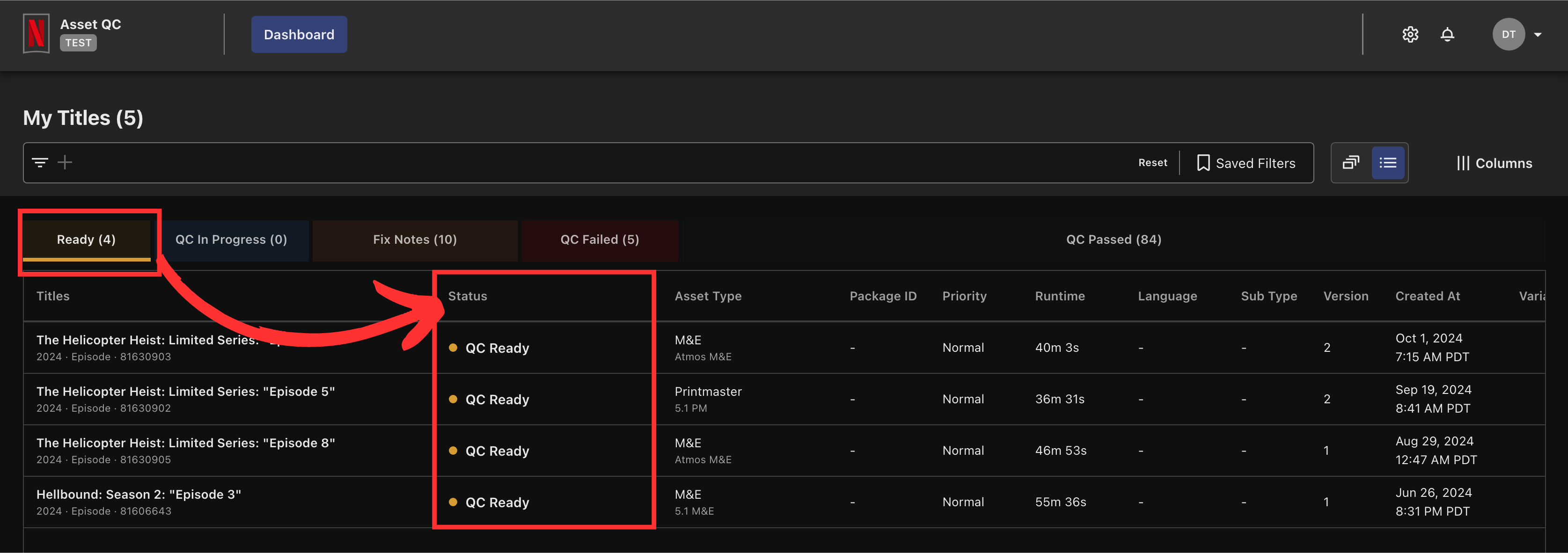Click QC Ready status for Episode 5
This screenshot has height=553, width=1568.
490,400
